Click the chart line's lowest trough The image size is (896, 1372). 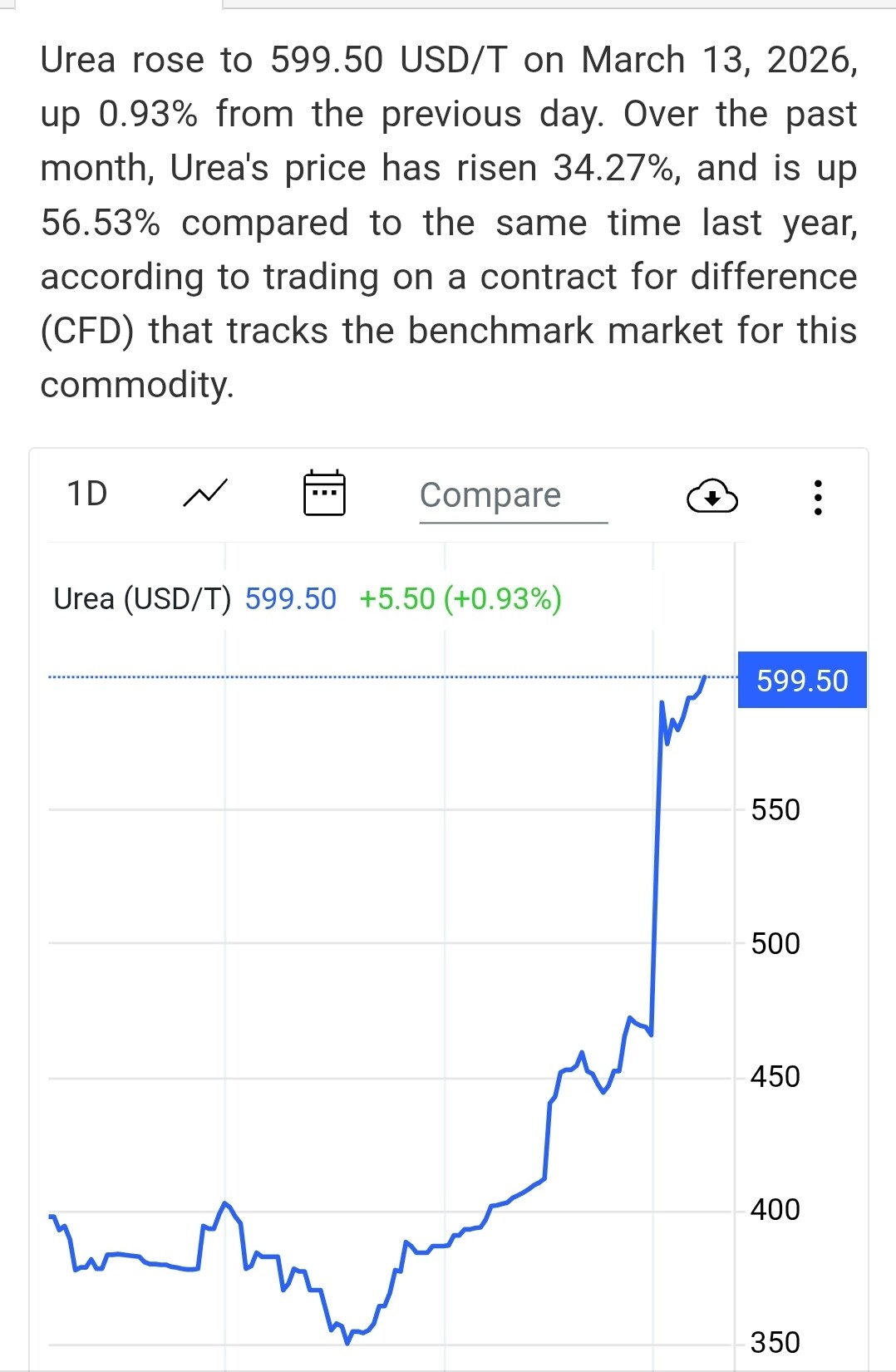click(x=347, y=1343)
